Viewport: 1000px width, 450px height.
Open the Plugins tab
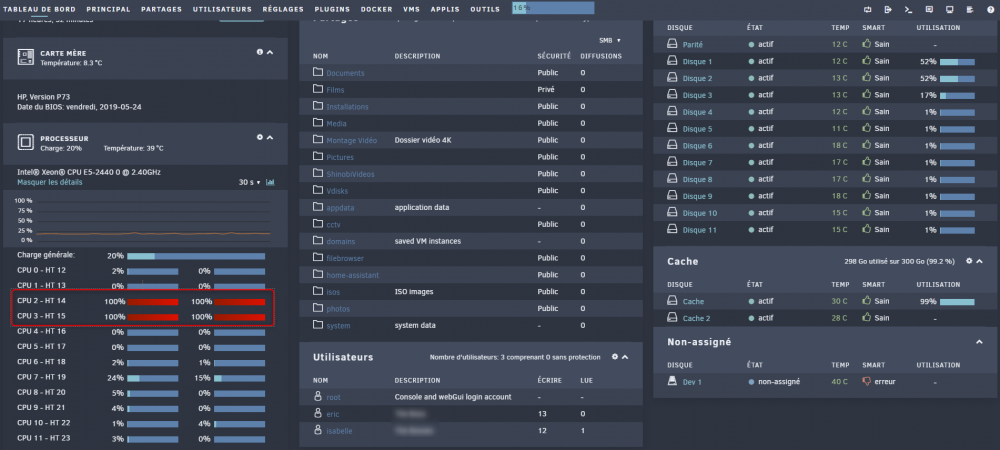[x=332, y=10]
